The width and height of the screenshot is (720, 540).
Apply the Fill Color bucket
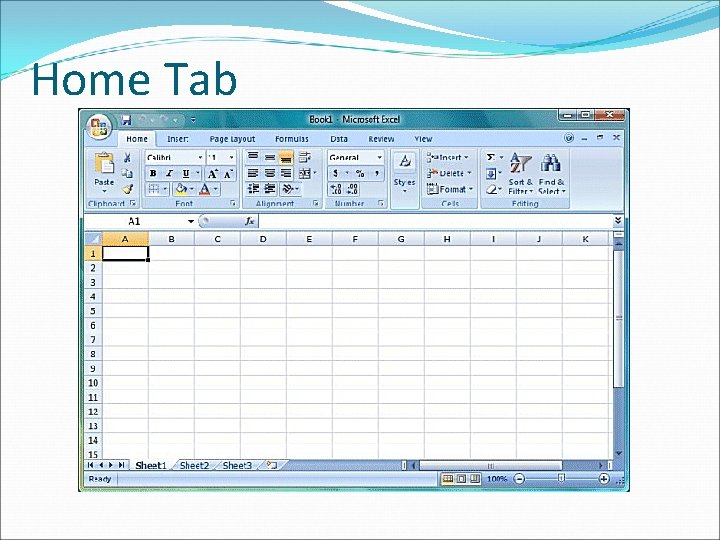click(181, 189)
